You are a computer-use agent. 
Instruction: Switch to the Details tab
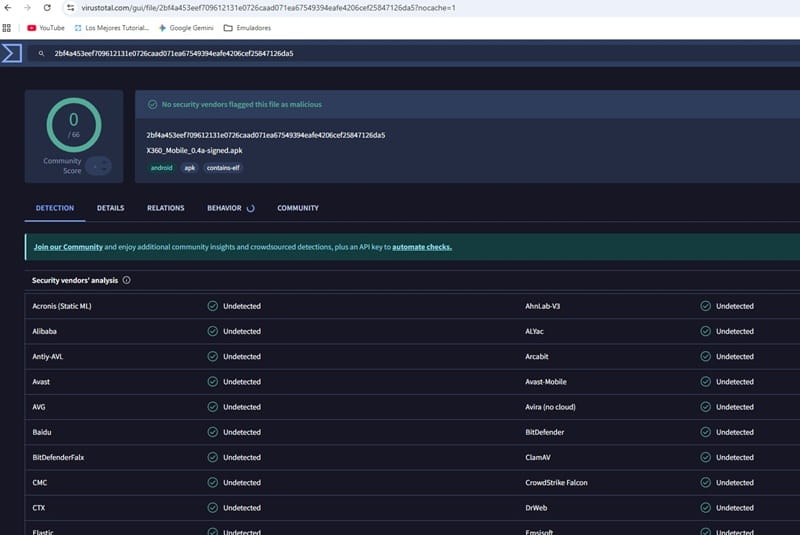tap(110, 208)
